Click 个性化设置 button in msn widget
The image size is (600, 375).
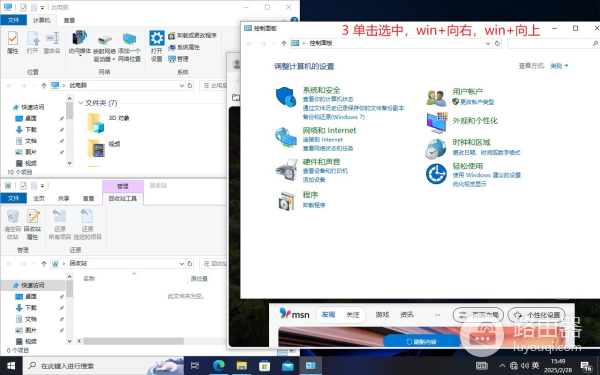536,315
